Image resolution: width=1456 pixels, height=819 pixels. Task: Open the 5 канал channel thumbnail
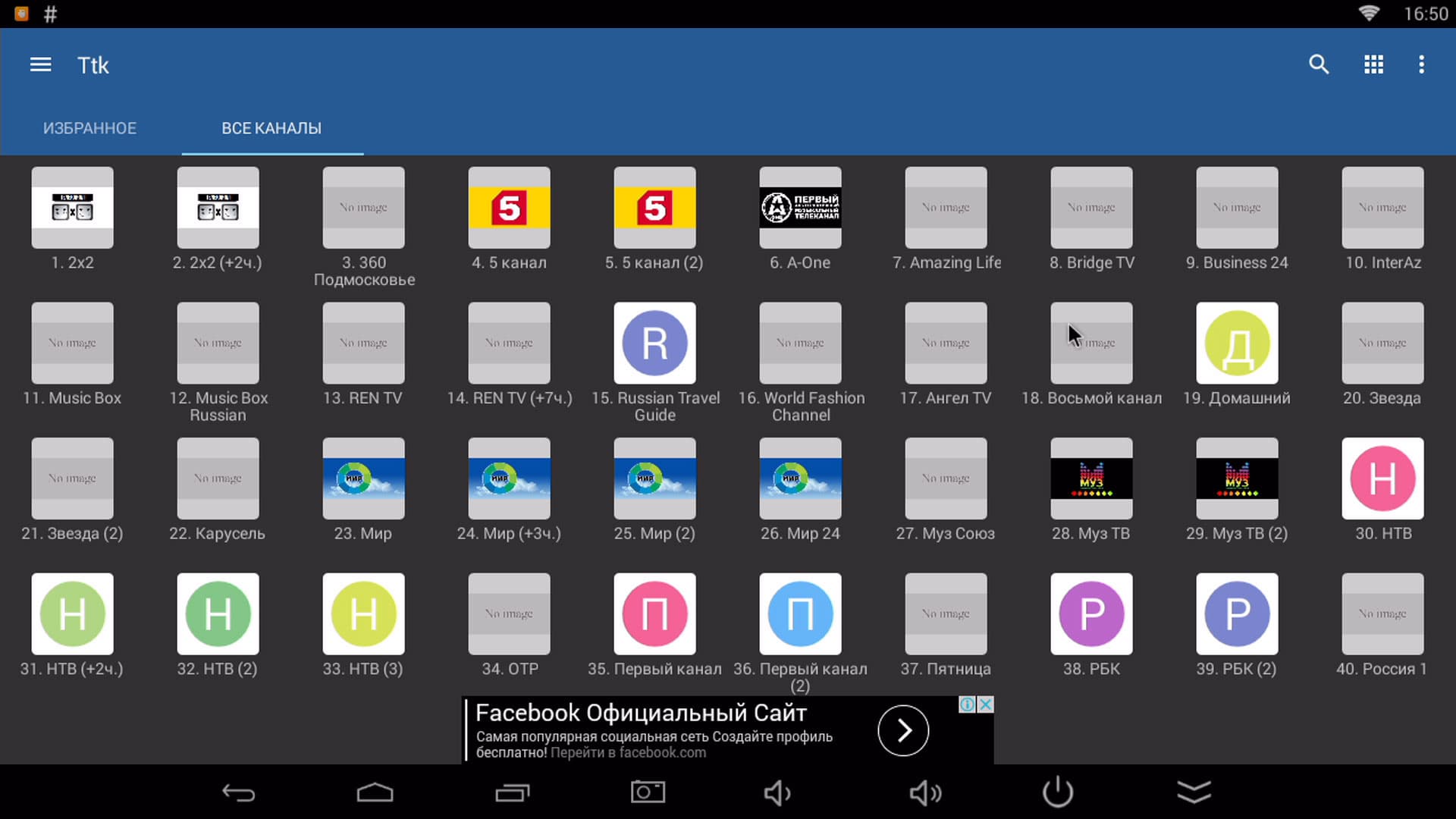click(509, 208)
